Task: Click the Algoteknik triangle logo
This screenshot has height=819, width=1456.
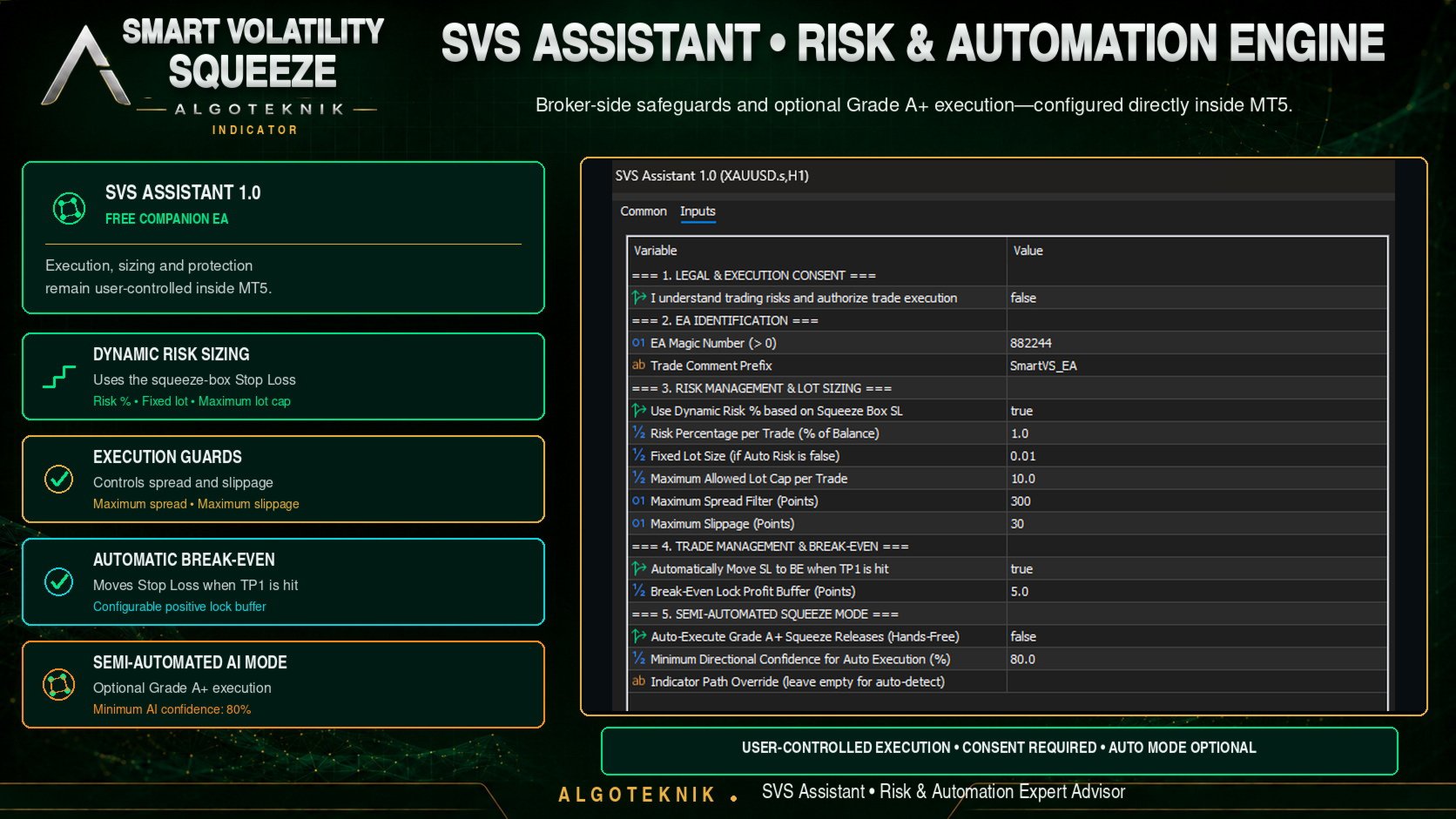Action: pyautogui.click(x=84, y=65)
